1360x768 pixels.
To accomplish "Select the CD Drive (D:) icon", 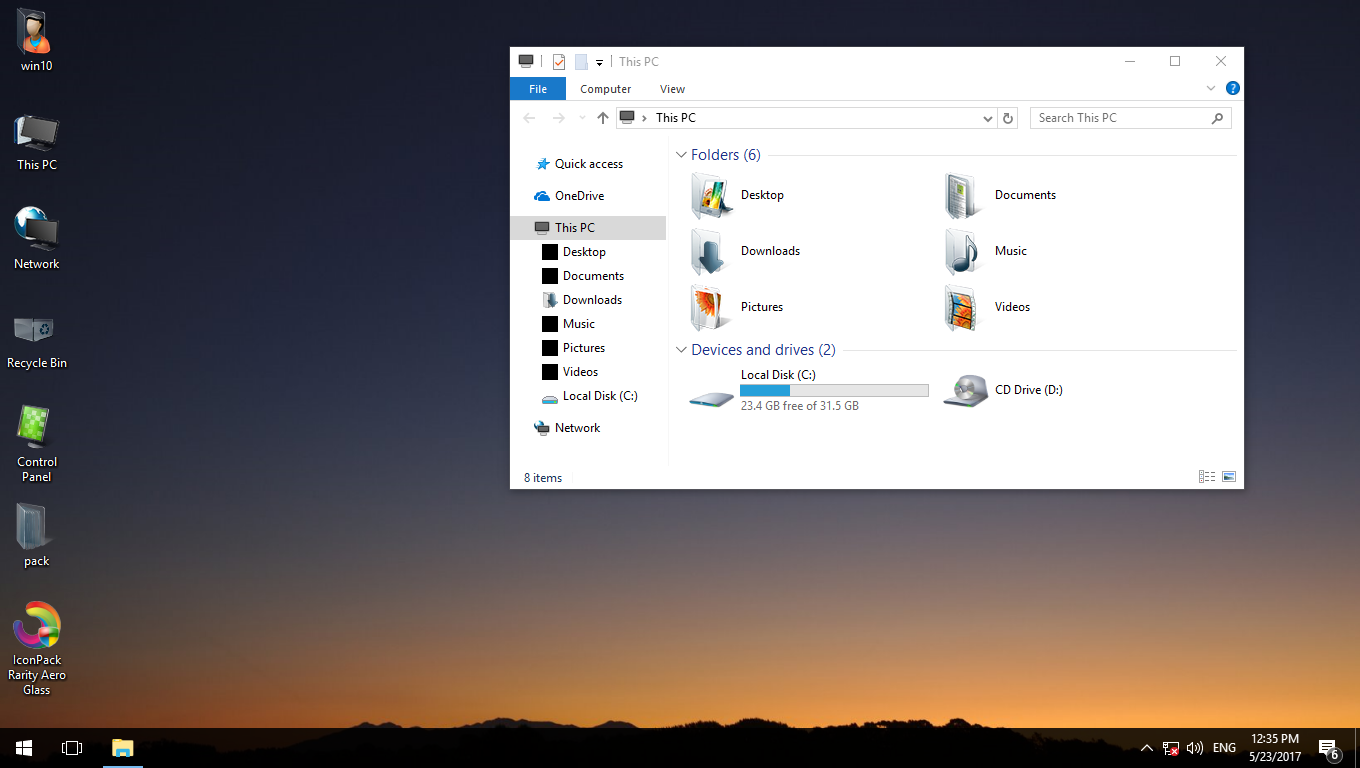I will (x=966, y=391).
